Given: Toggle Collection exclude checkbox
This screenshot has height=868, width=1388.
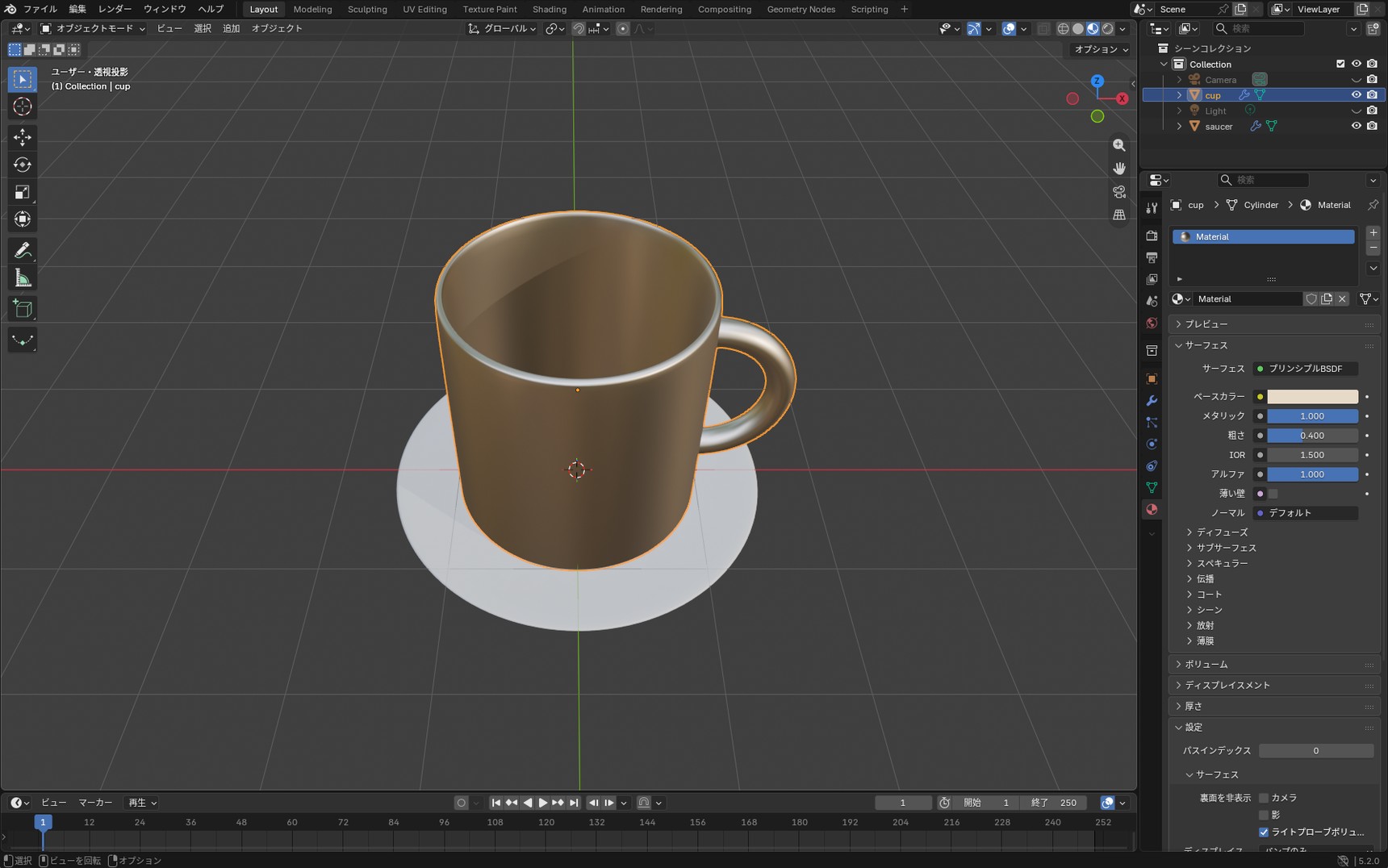Looking at the screenshot, I should tap(1340, 64).
